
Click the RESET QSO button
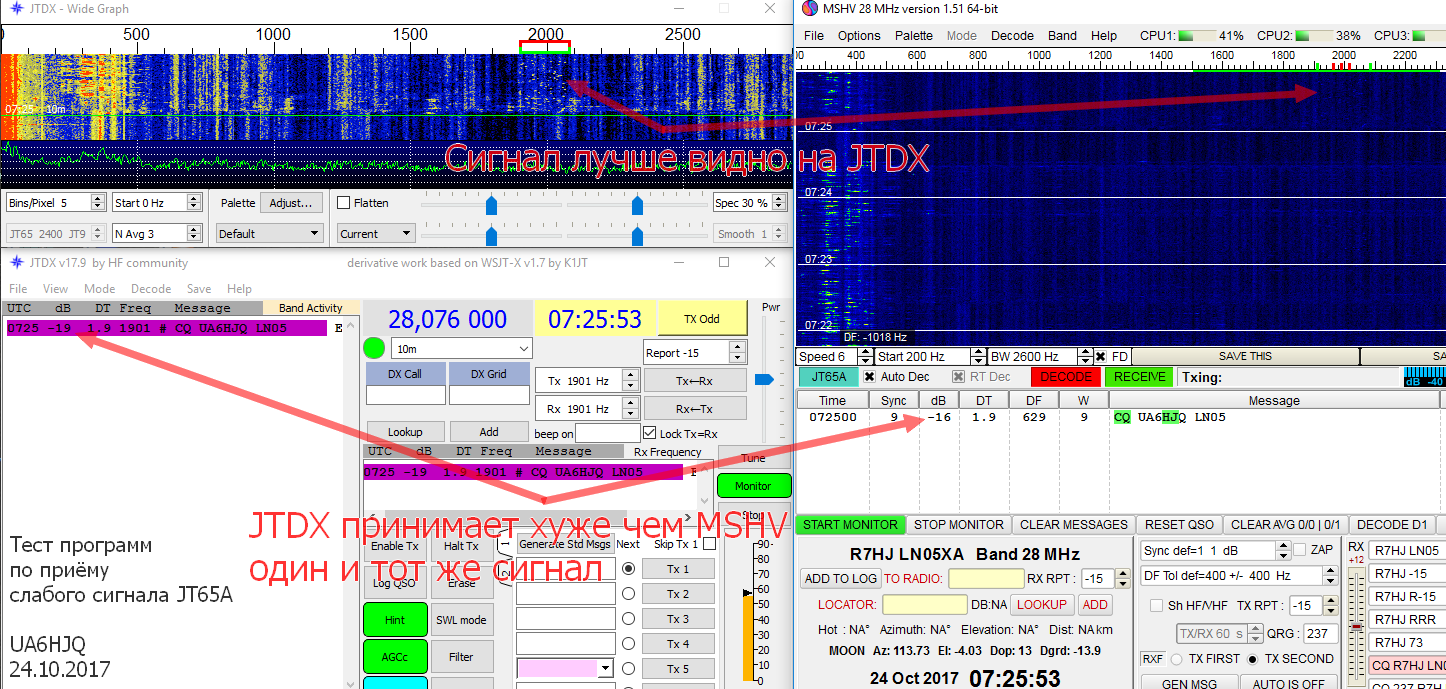click(1179, 525)
